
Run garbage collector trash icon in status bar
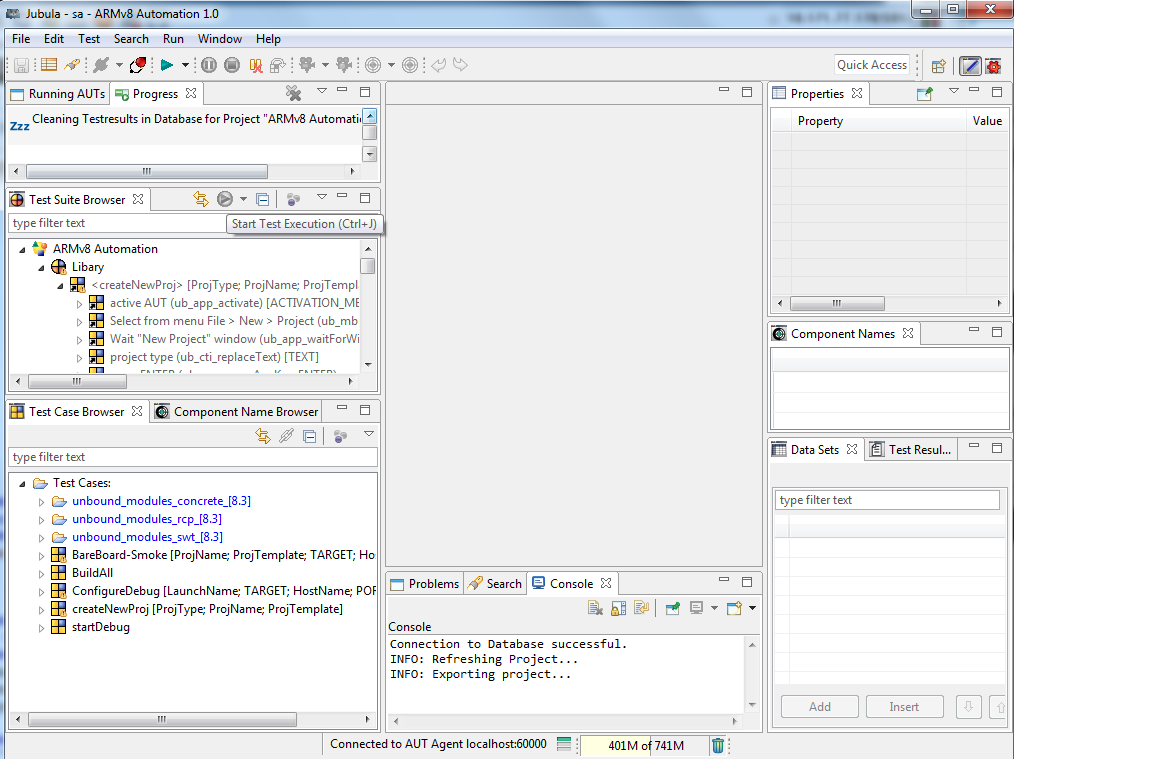pos(718,745)
